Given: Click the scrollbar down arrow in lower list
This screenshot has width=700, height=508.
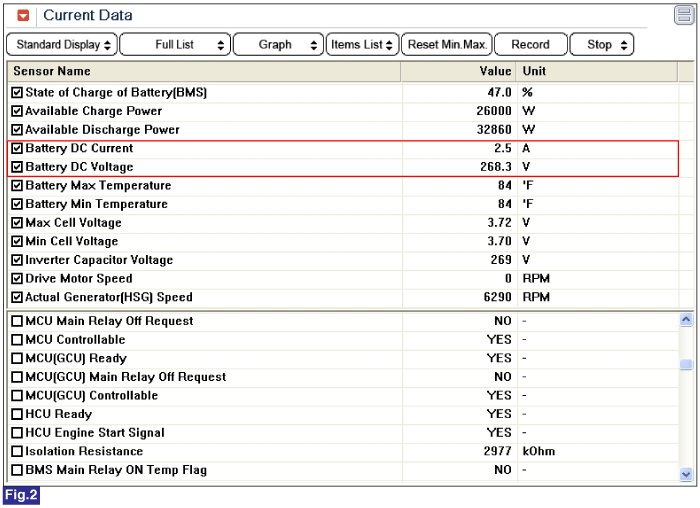Looking at the screenshot, I should [x=686, y=474].
